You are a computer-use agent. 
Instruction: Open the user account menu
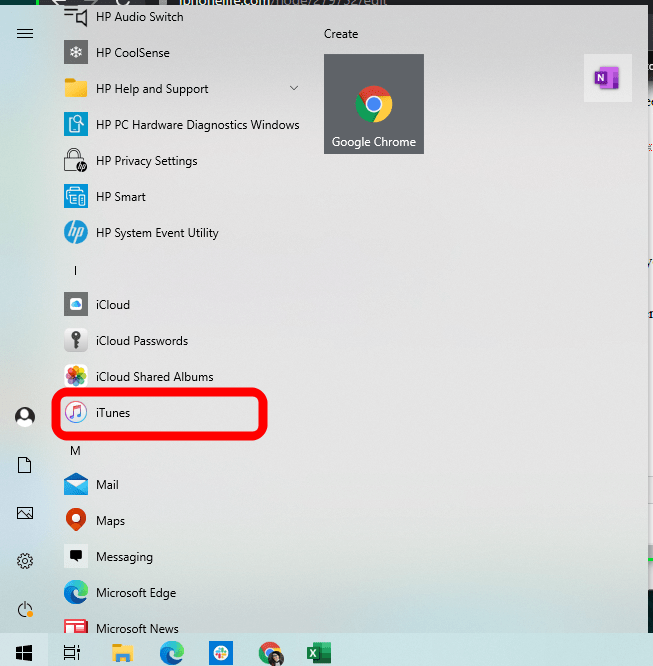click(25, 416)
